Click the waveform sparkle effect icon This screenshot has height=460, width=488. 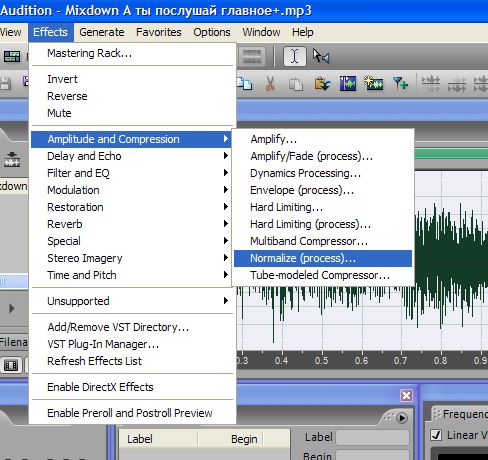point(373,83)
